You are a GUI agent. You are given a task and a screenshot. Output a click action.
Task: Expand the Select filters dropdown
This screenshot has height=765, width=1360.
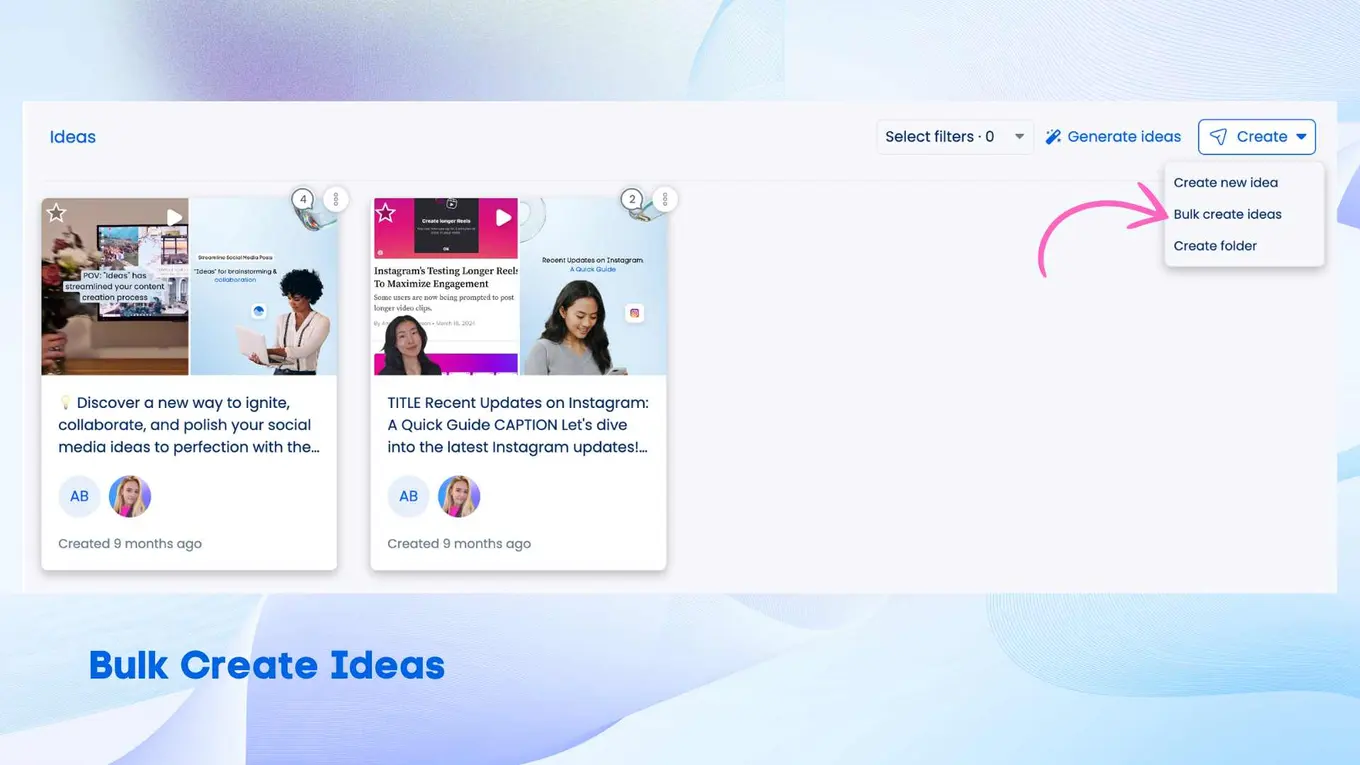pyautogui.click(x=954, y=137)
